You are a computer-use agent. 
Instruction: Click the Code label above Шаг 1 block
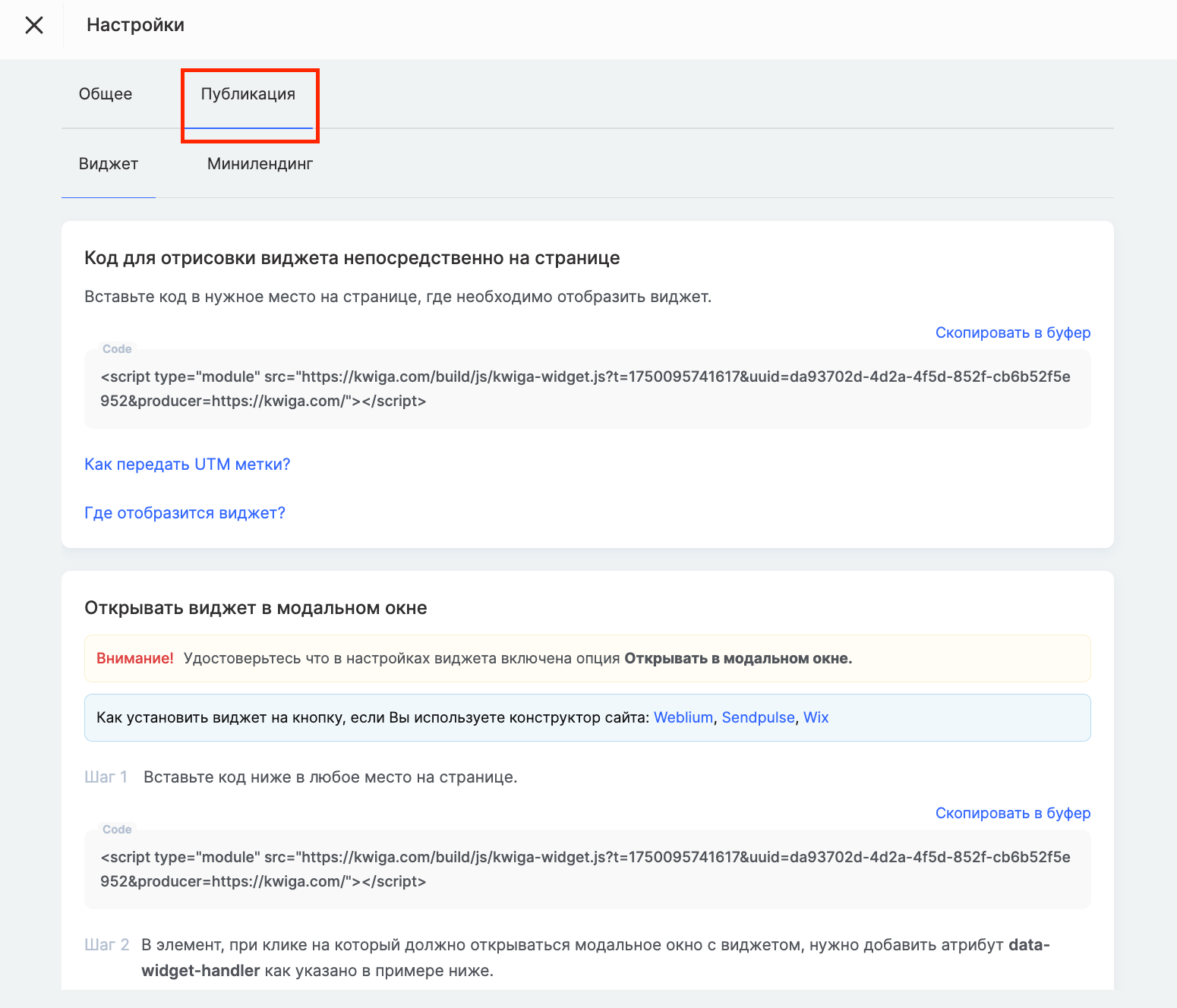point(117,830)
